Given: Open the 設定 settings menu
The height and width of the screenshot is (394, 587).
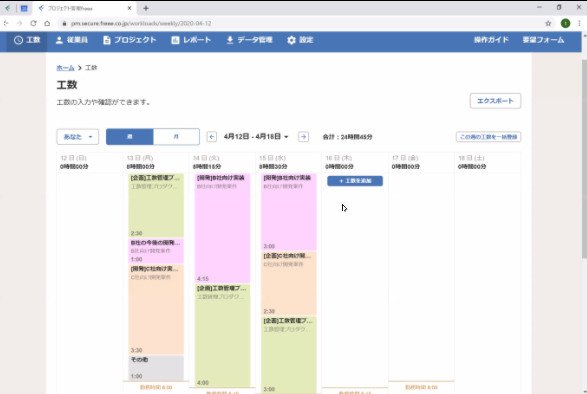Looking at the screenshot, I should (300, 40).
